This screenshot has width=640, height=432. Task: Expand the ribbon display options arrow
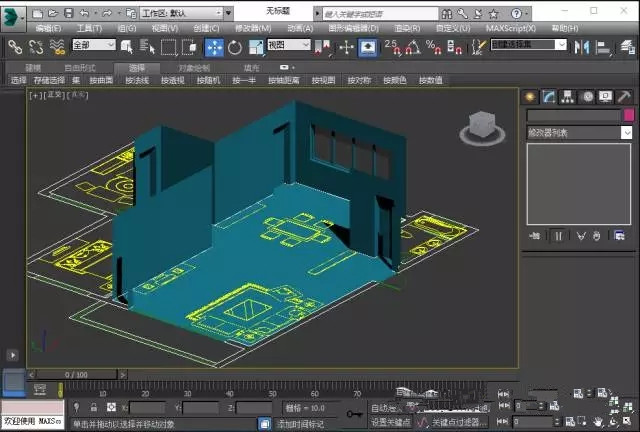(x=293, y=67)
